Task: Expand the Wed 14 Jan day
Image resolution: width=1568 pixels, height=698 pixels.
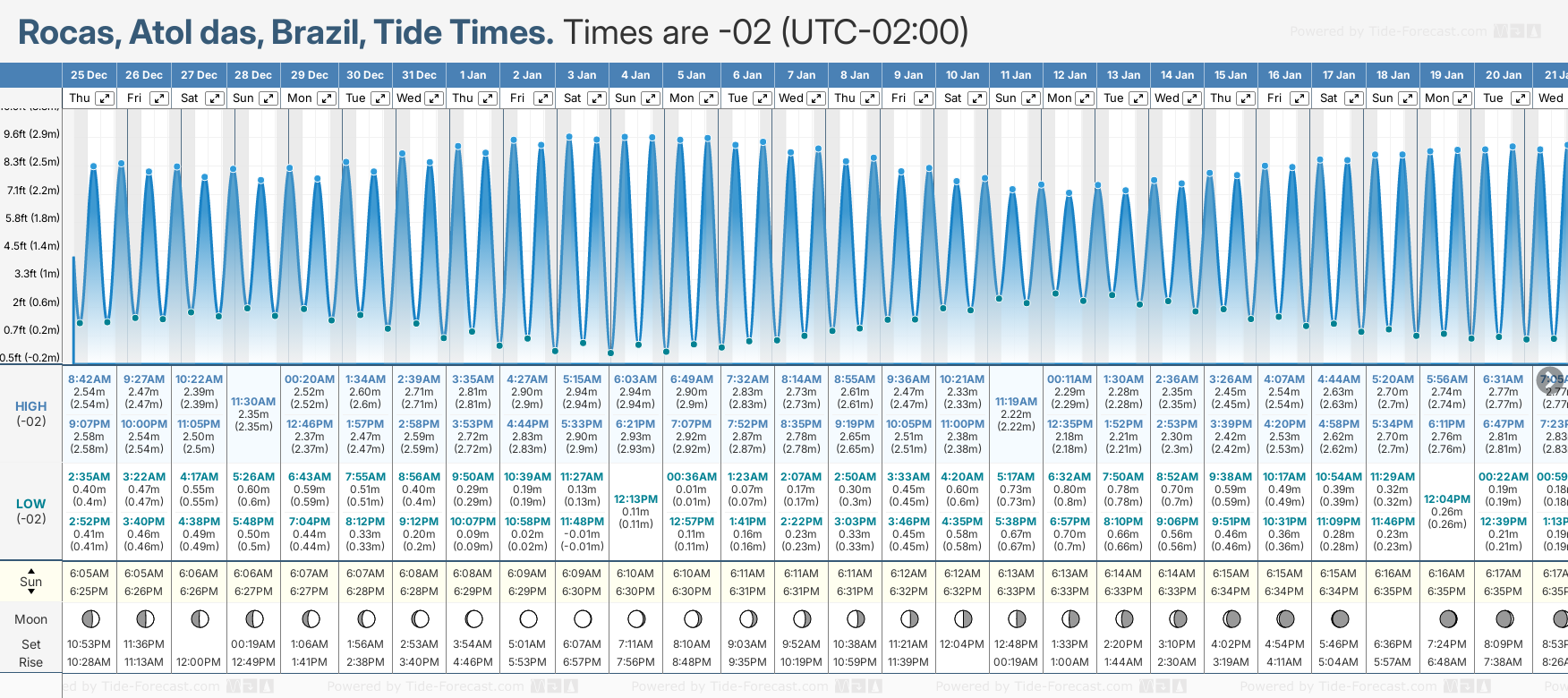Action: point(1191,98)
